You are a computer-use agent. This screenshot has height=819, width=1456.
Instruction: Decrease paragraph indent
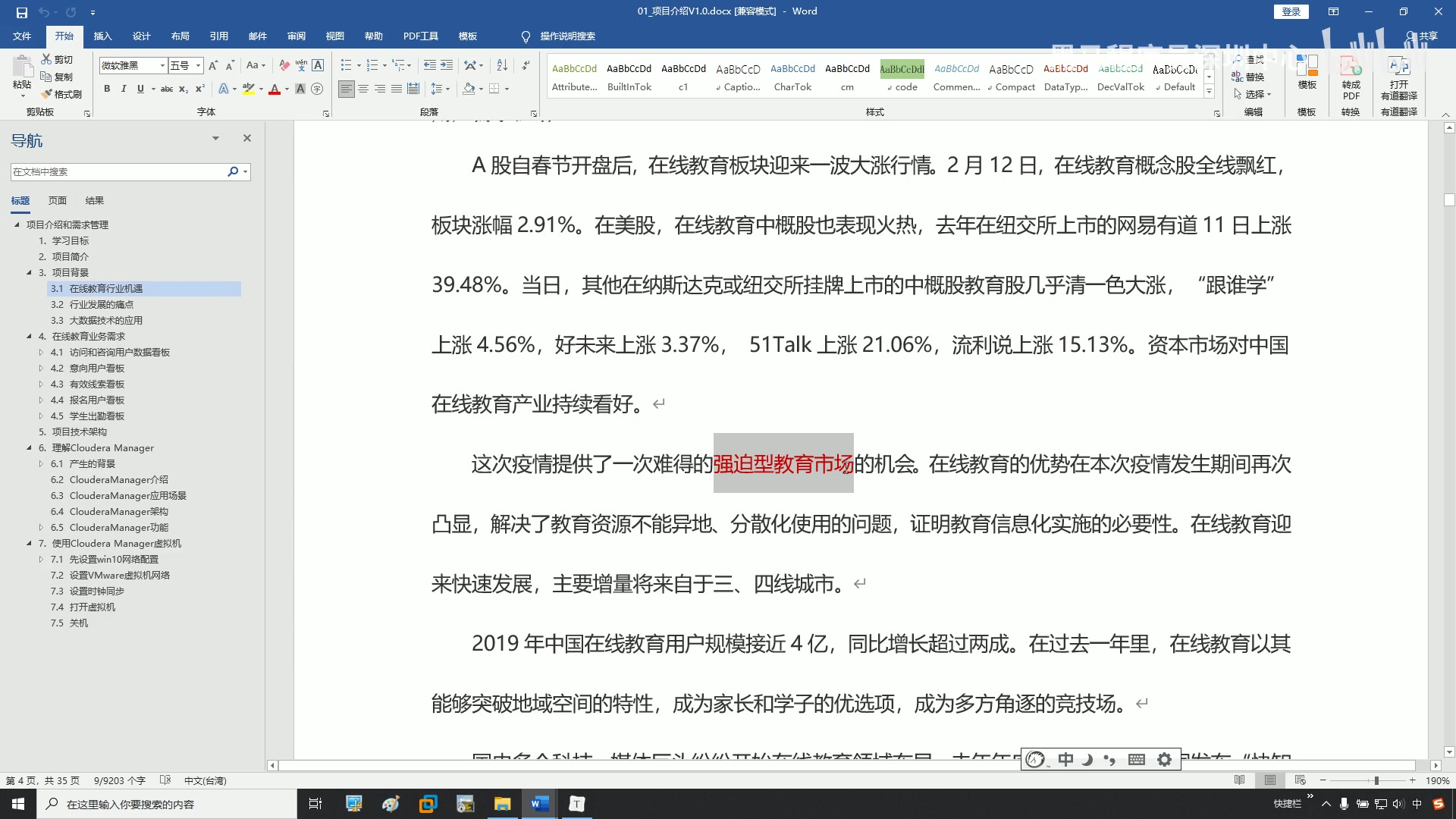(430, 65)
